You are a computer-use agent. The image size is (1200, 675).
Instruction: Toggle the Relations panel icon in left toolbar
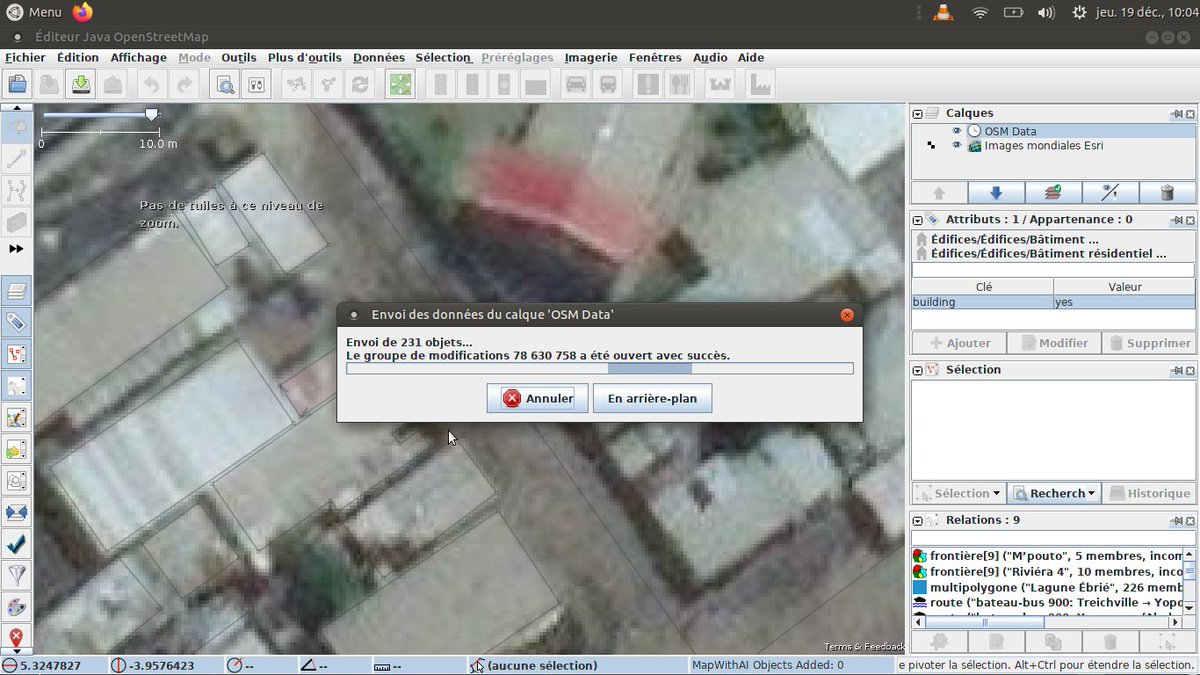click(16, 386)
